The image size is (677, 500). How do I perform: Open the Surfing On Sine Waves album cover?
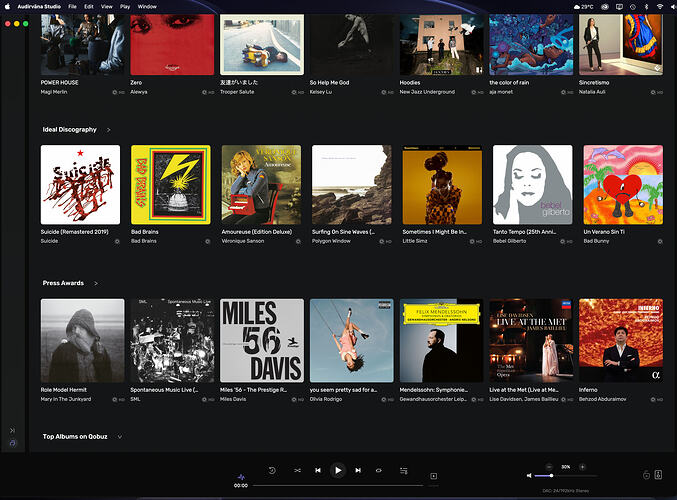(x=352, y=184)
